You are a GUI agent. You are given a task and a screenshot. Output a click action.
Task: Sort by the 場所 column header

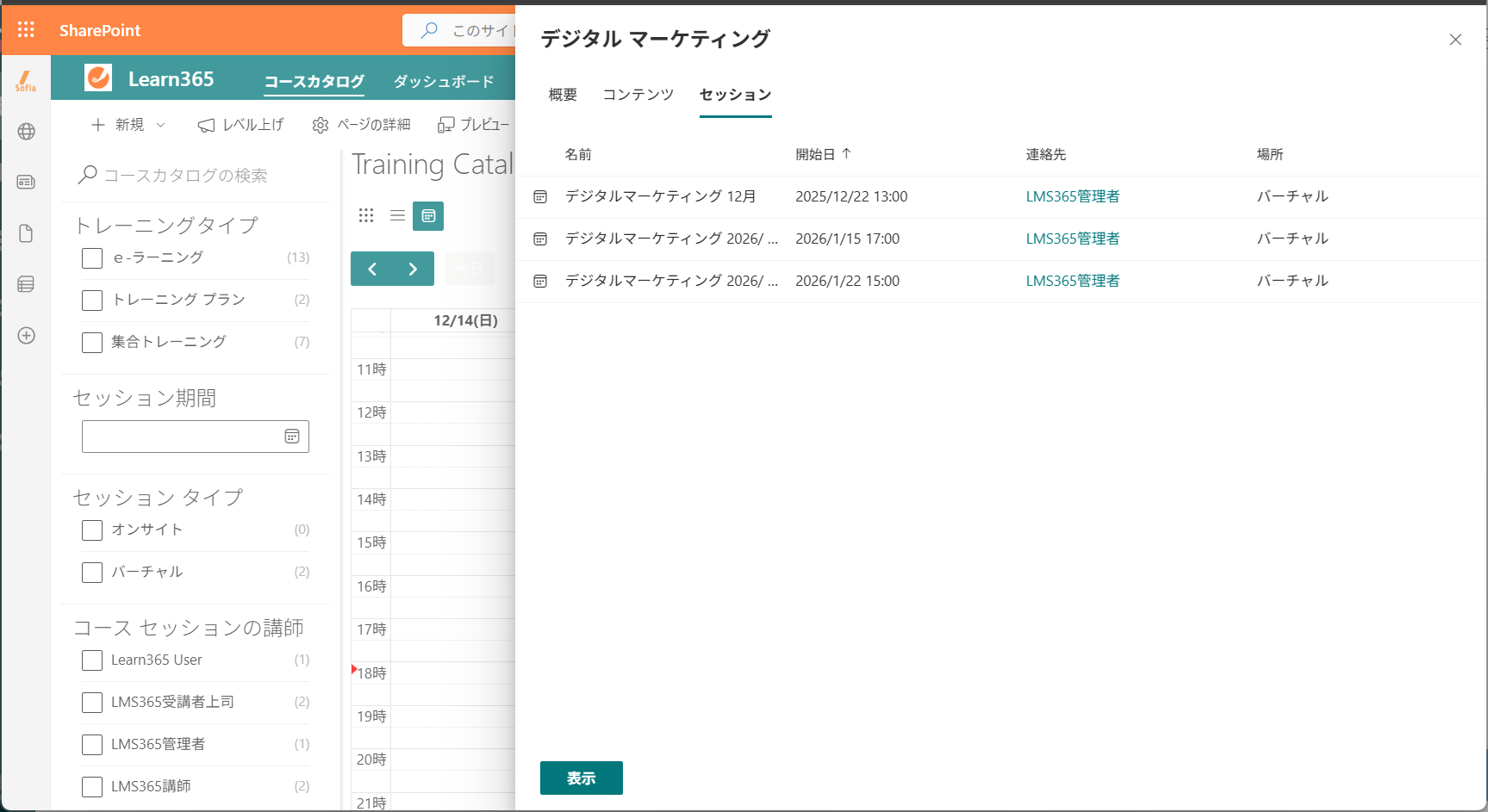[x=1270, y=154]
